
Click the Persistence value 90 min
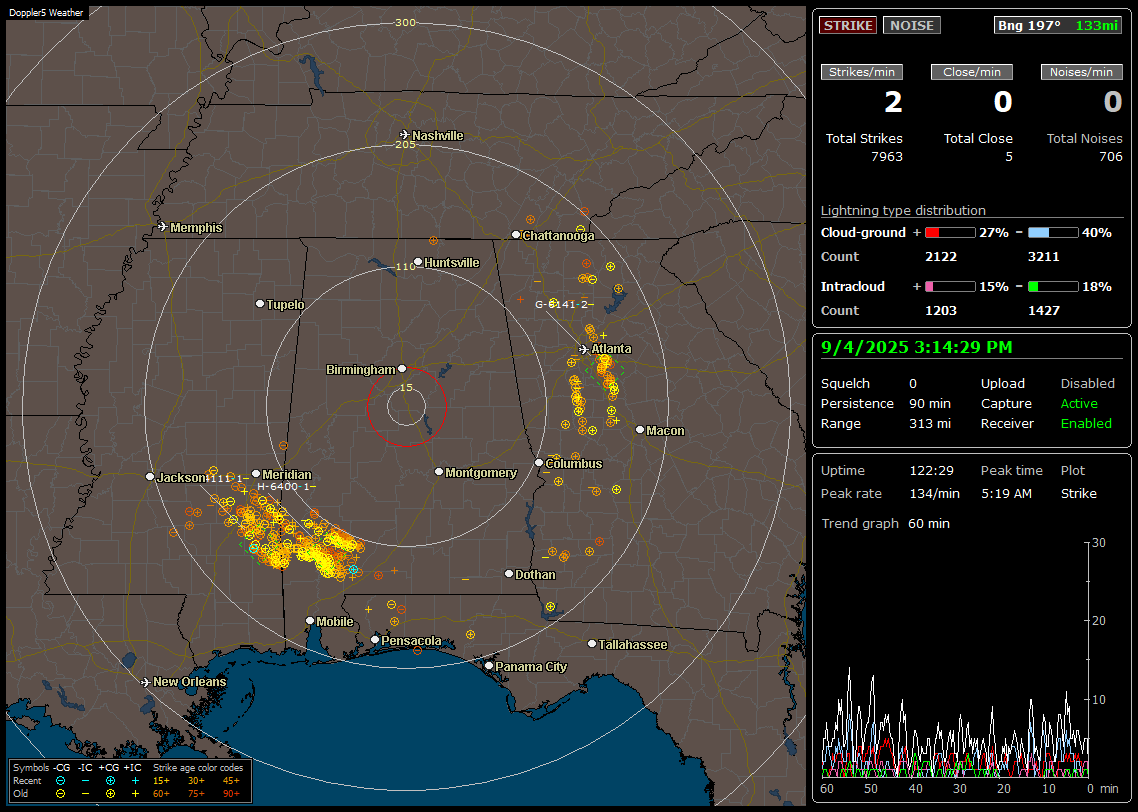pos(930,403)
